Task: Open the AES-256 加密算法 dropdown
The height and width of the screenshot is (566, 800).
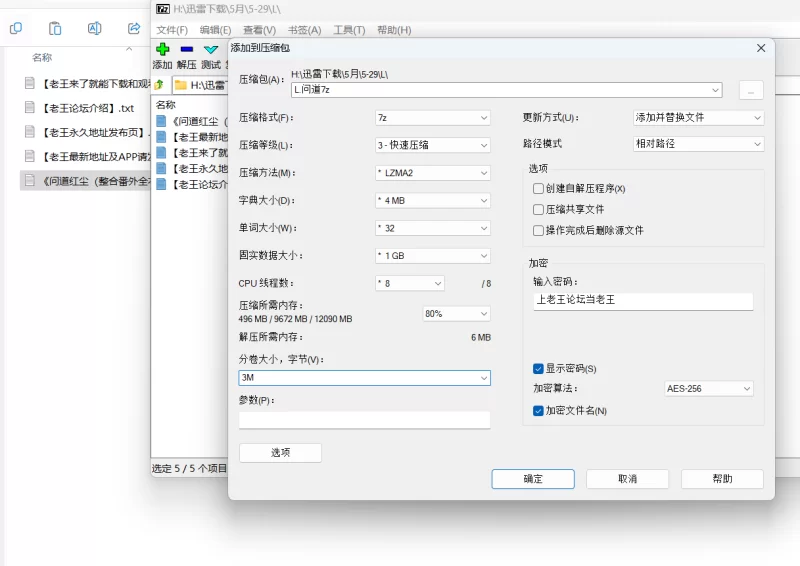Action: coord(709,388)
